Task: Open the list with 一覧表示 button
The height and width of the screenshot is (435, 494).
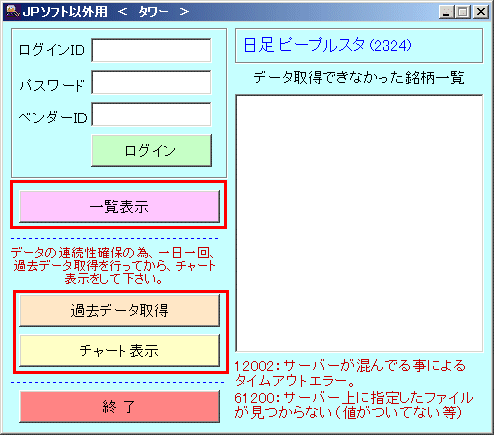Action: coord(119,206)
